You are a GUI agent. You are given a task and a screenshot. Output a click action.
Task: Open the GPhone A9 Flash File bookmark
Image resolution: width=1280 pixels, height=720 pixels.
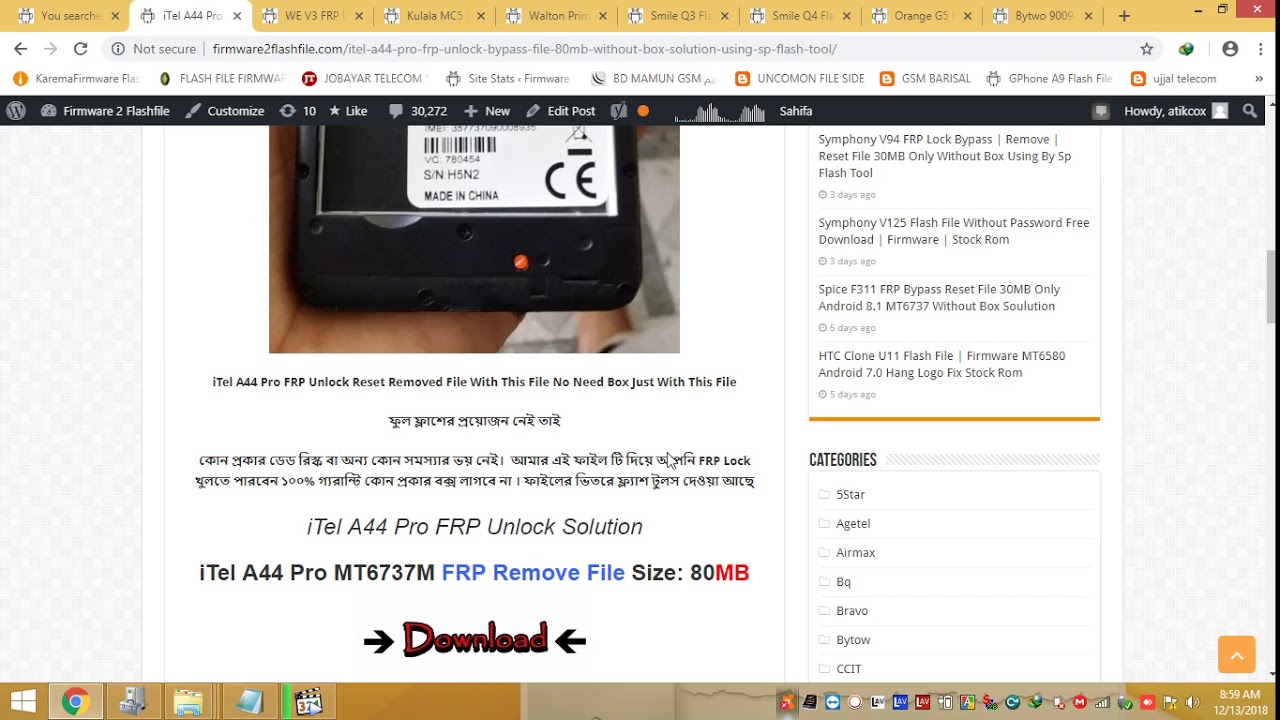(1049, 78)
